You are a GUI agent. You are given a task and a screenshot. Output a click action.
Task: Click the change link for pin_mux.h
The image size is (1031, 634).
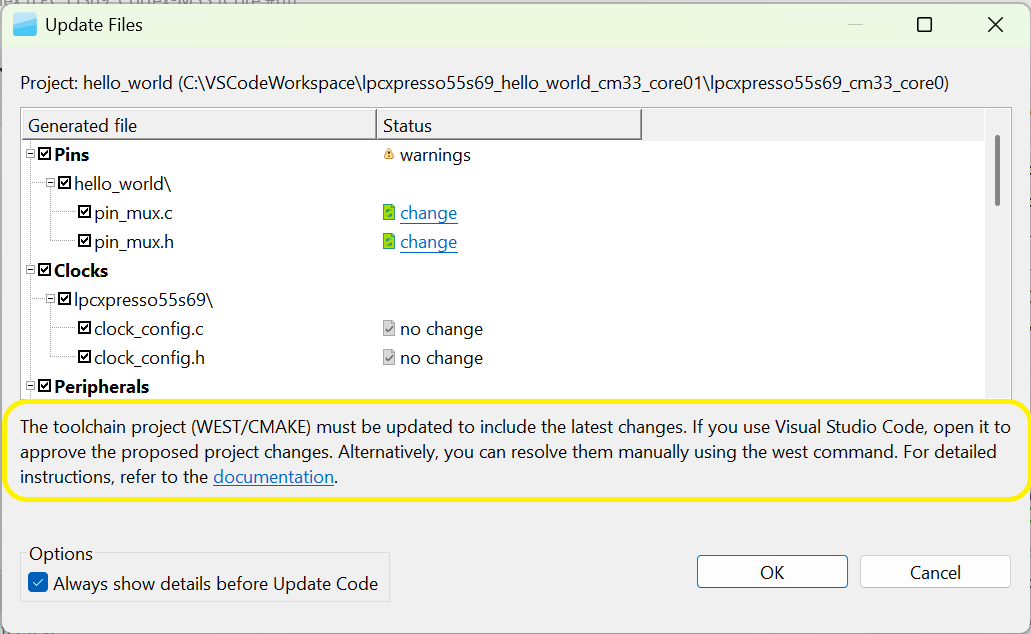click(x=428, y=241)
